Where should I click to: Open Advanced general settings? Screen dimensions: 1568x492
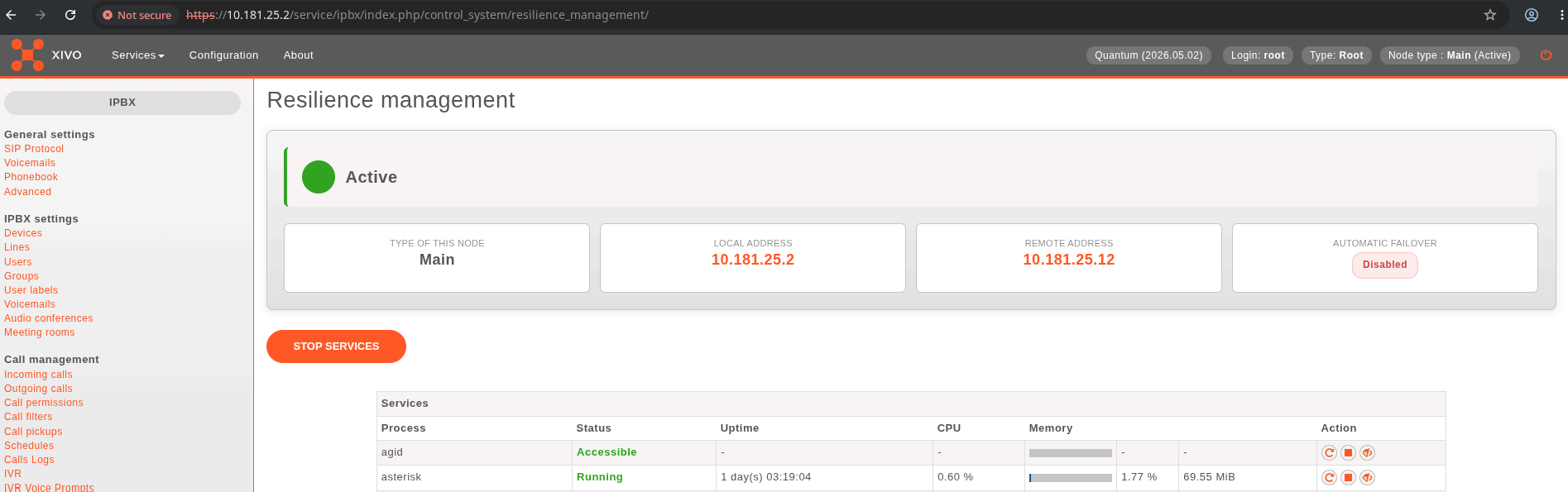27,192
